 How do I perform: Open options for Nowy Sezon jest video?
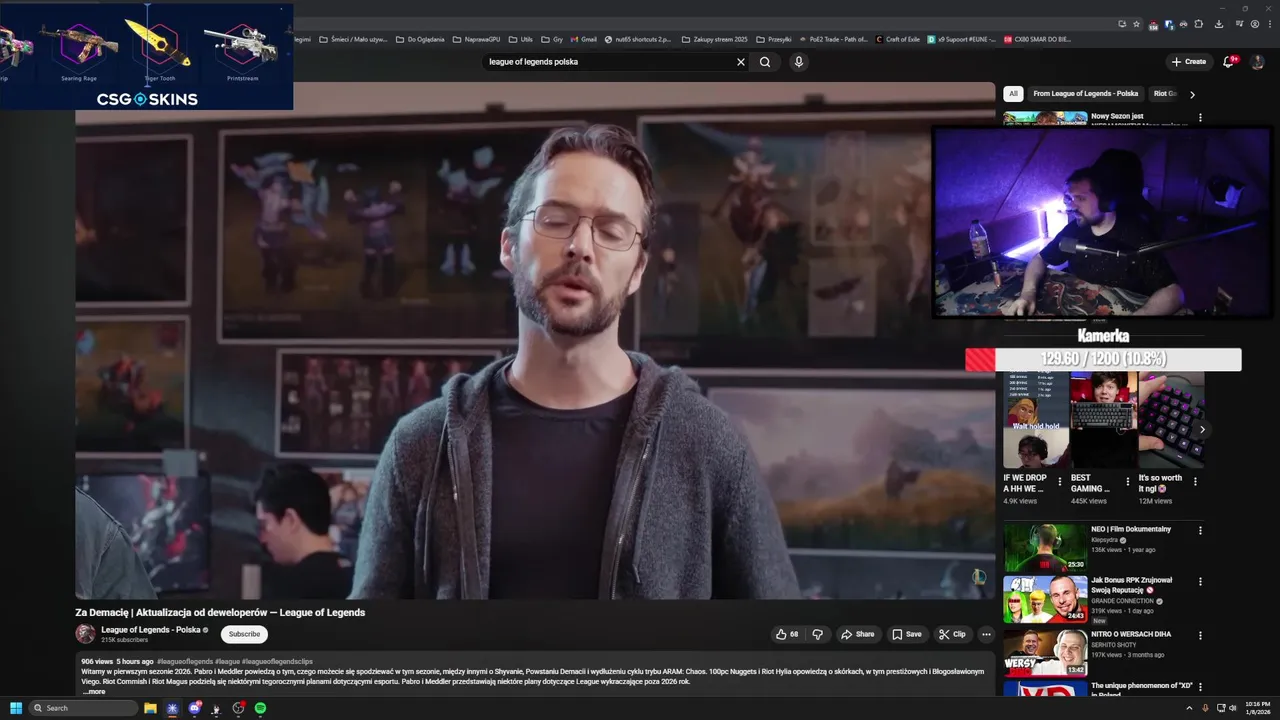1200,118
